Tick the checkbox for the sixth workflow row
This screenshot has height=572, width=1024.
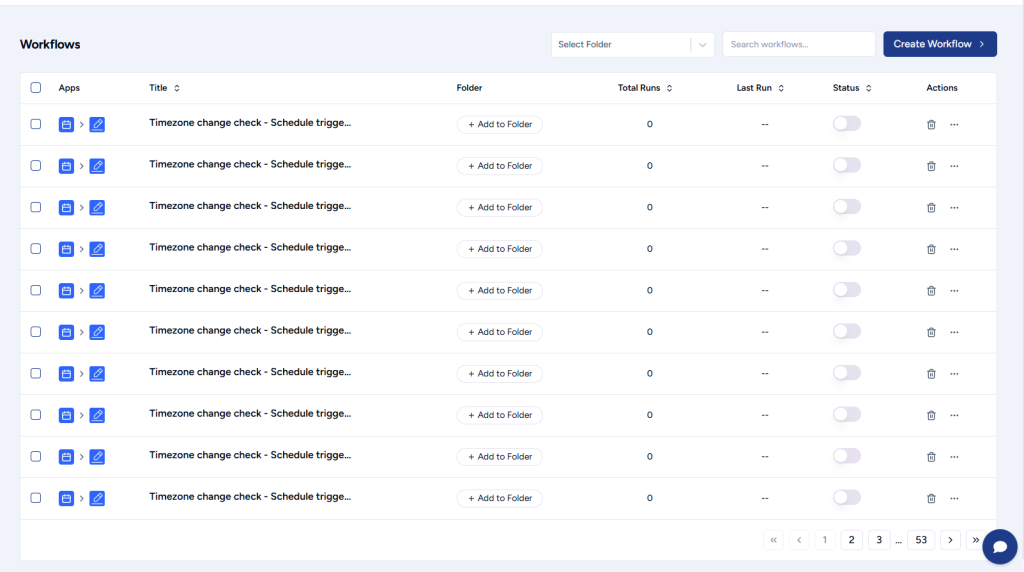point(36,332)
